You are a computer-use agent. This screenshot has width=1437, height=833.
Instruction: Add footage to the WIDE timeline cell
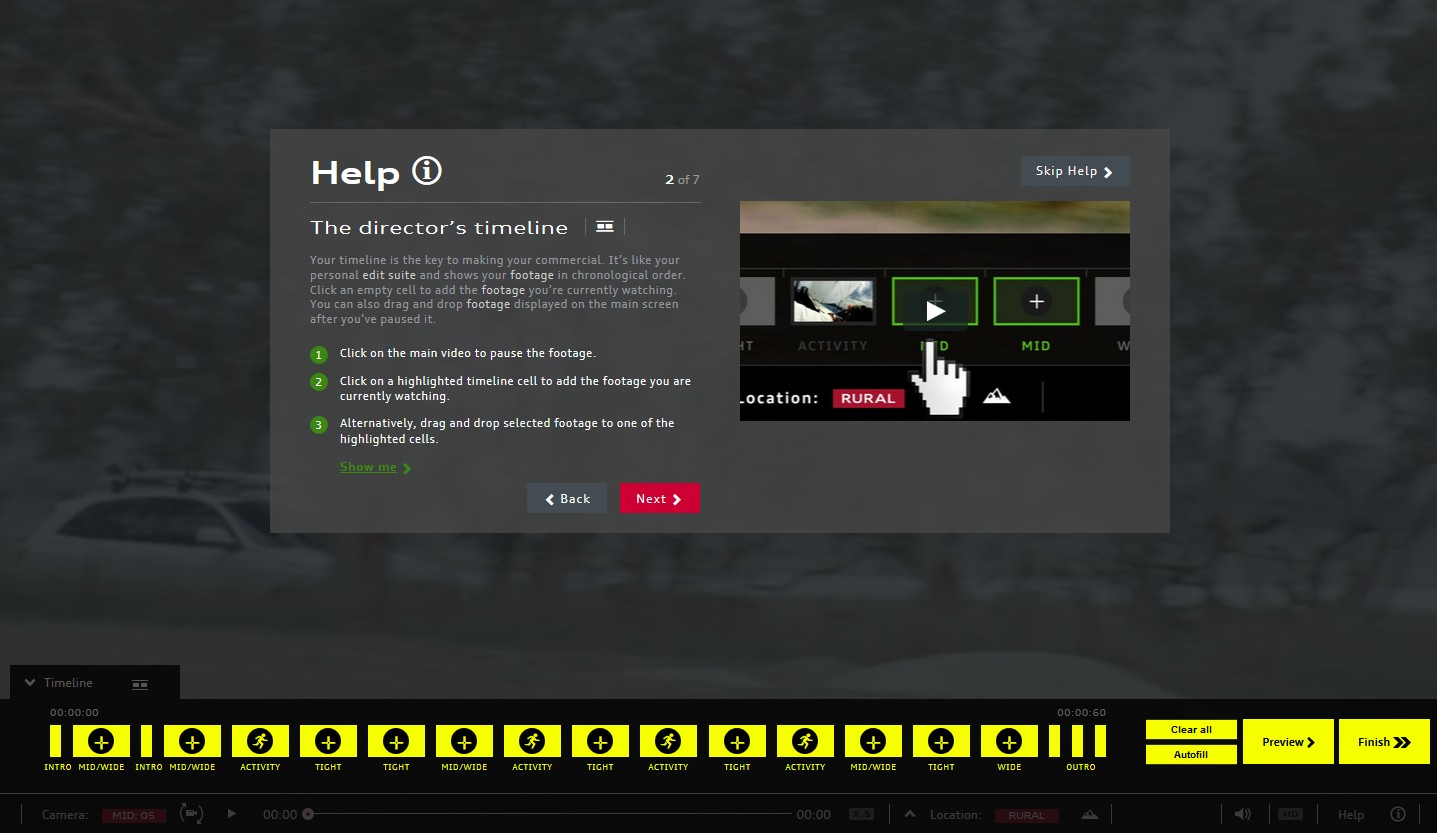pyautogui.click(x=1009, y=741)
